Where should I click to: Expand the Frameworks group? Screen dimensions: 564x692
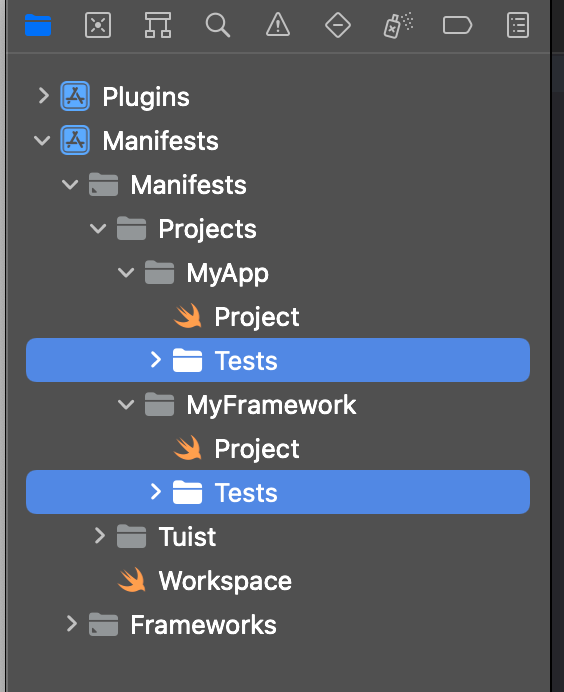(71, 624)
